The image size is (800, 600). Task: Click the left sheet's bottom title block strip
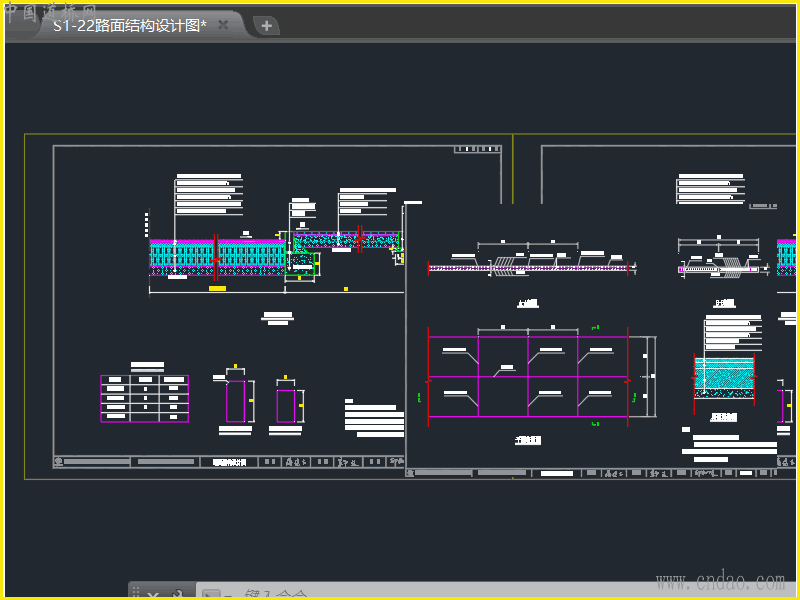[x=228, y=462]
